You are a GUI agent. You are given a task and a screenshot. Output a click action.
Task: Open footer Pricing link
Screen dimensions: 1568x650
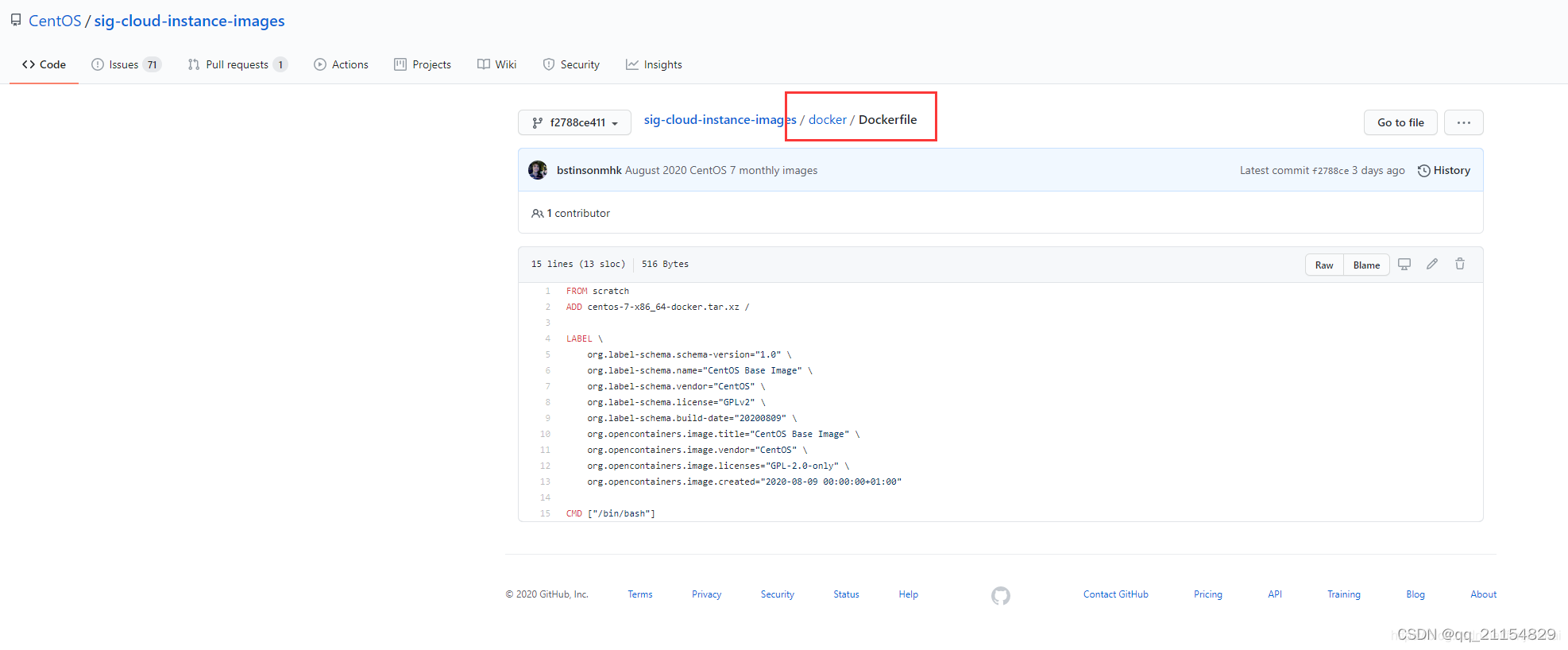[1208, 594]
